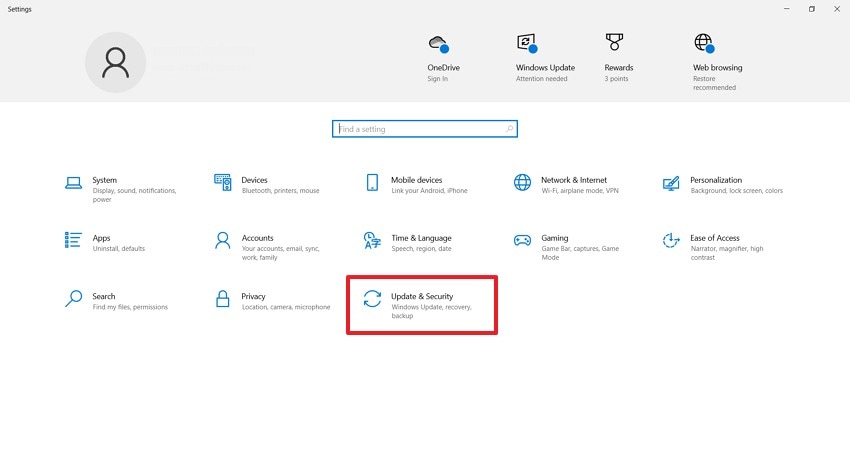This screenshot has height=454, width=850.
Task: Open the Mobile devices phone icon
Action: [372, 183]
